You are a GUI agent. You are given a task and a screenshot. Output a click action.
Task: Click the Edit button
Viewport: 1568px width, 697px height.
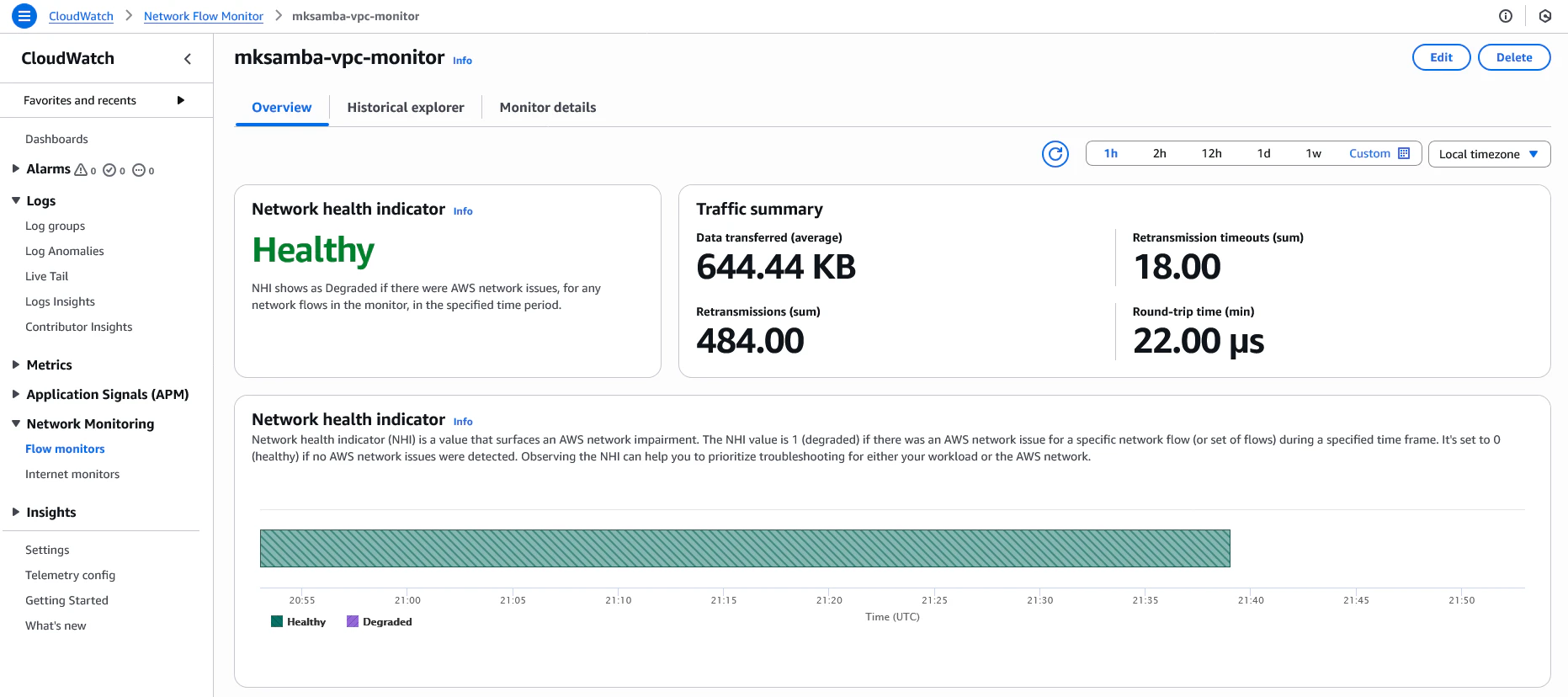pos(1441,57)
